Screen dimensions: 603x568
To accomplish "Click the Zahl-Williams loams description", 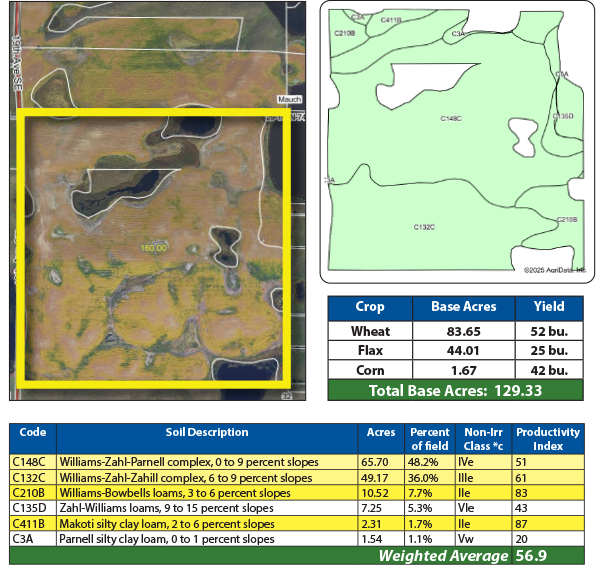I will [x=166, y=508].
